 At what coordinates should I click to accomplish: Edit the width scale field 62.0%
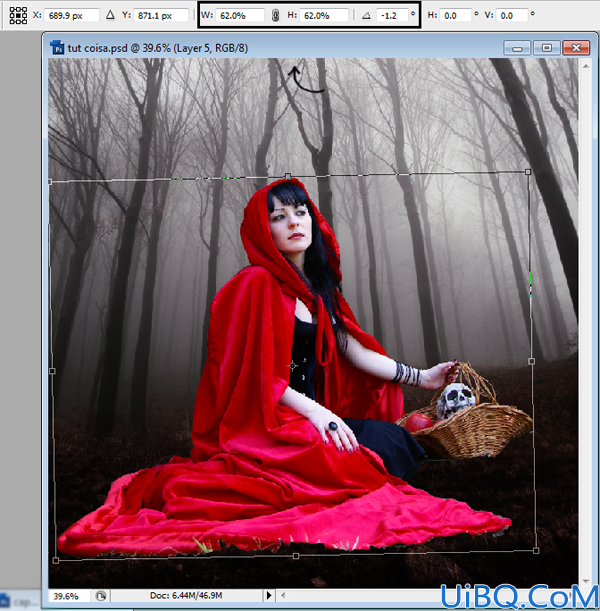click(239, 16)
